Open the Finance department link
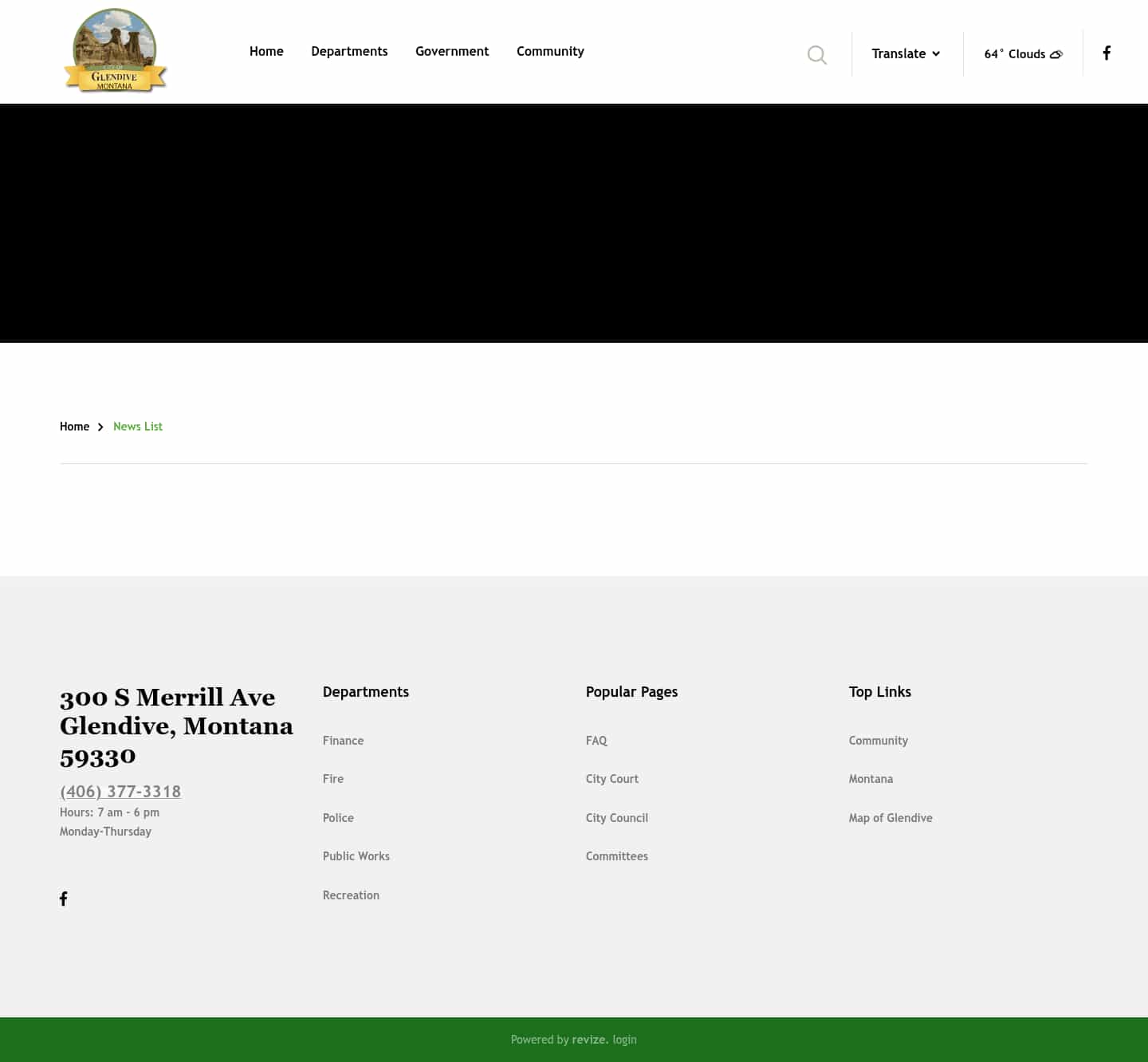1148x1062 pixels. pyautogui.click(x=343, y=741)
